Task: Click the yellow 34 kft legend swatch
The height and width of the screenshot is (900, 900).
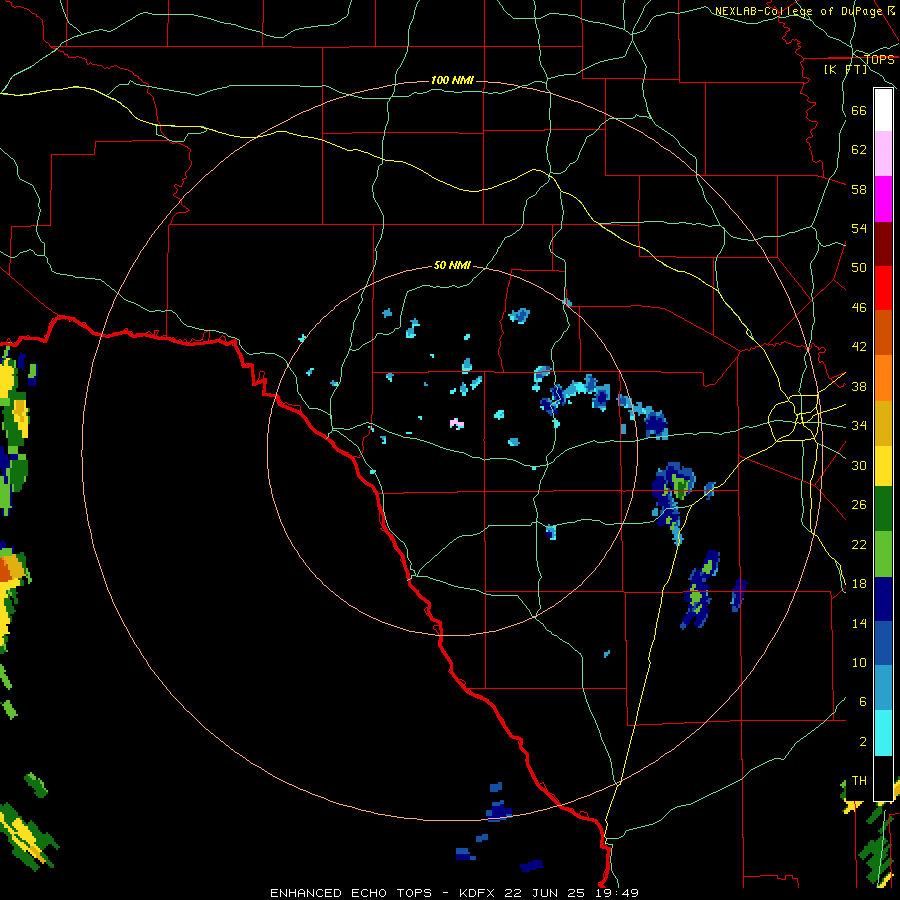Action: [x=883, y=466]
